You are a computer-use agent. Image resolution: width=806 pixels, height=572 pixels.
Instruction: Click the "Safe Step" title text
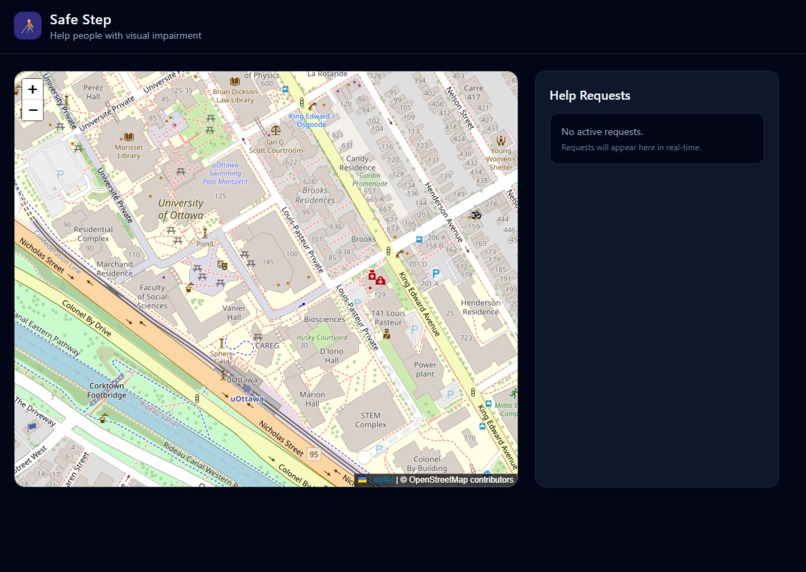(x=80, y=20)
